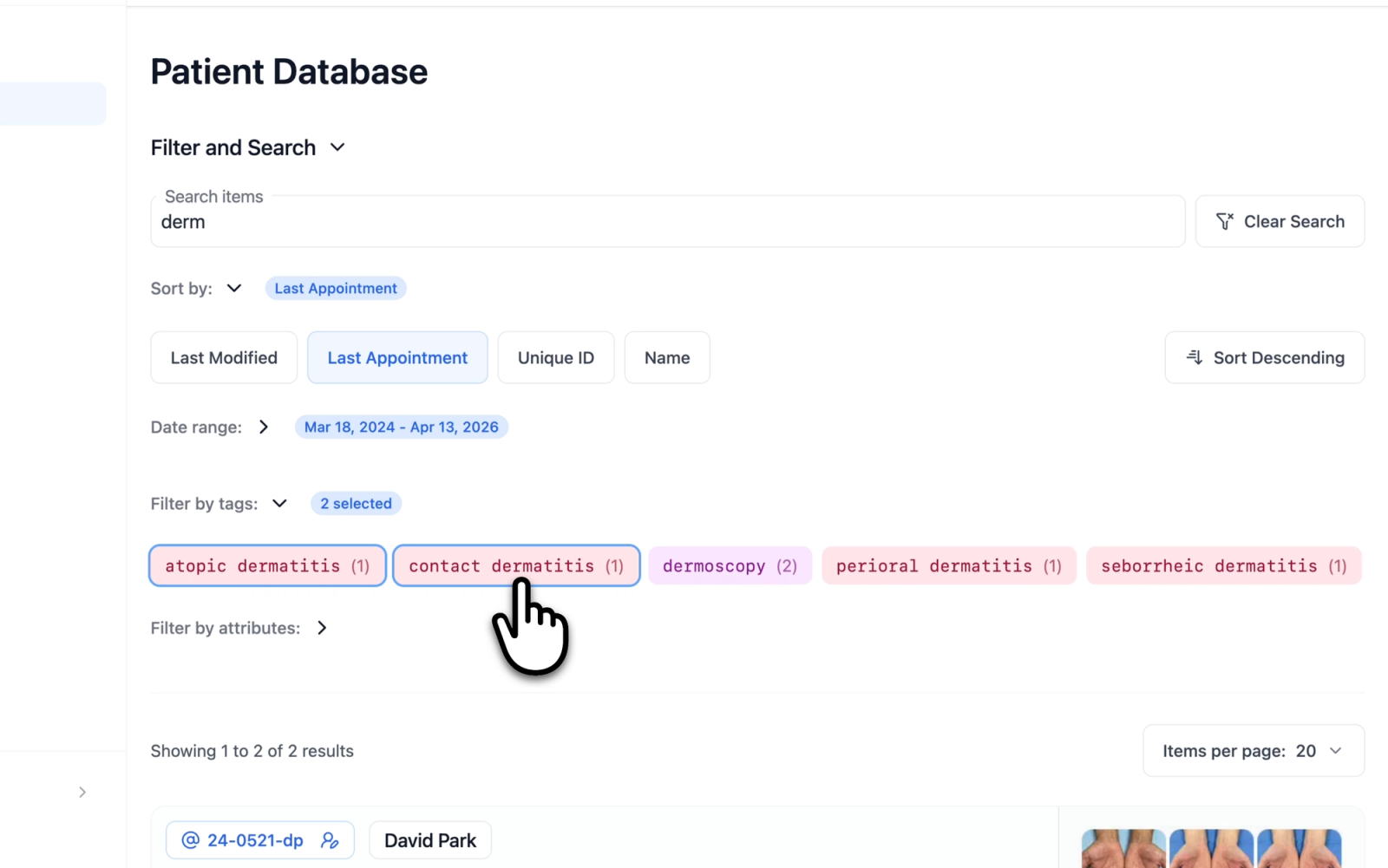1388x868 pixels.
Task: Click the Clear Search button
Action: 1280,221
